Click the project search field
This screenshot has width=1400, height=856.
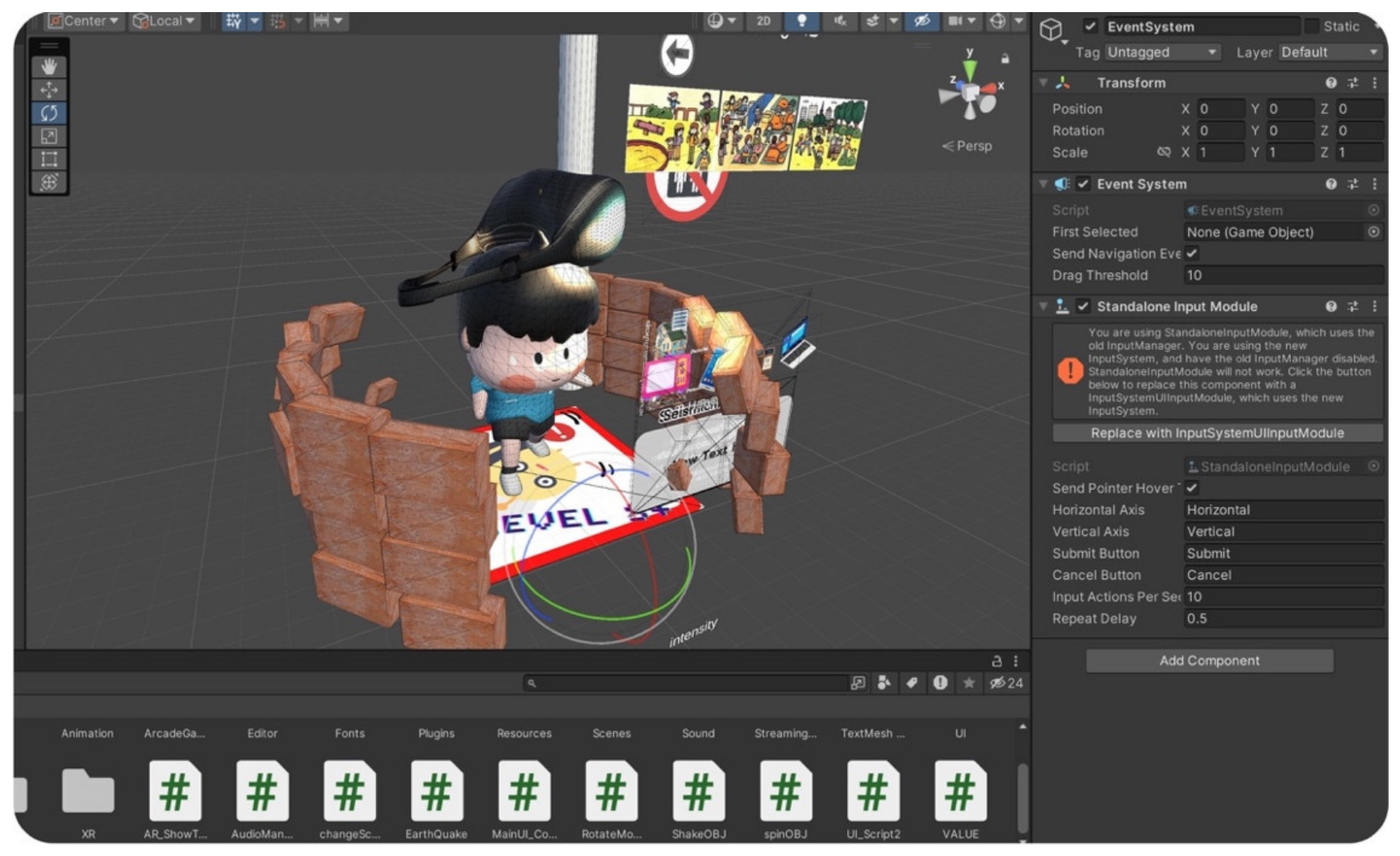(x=686, y=683)
